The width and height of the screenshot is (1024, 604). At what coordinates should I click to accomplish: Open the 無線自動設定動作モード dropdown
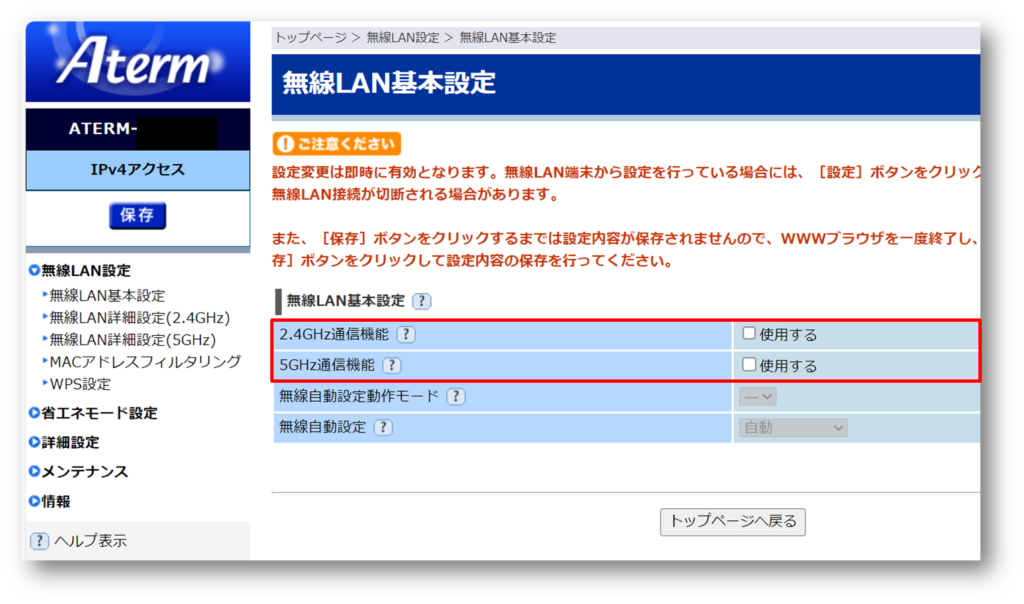tap(758, 396)
